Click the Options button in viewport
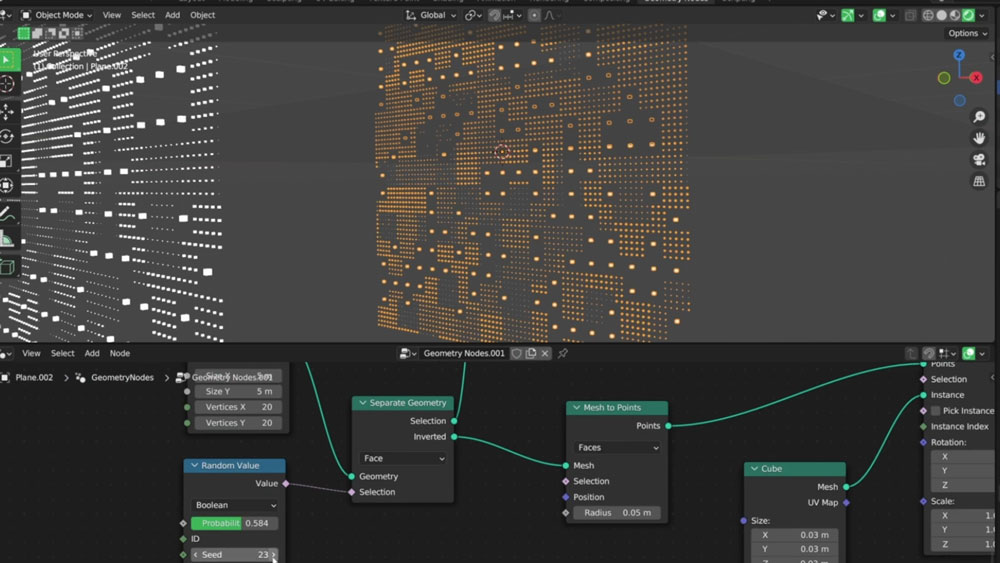This screenshot has width=1000, height=563. 967,33
